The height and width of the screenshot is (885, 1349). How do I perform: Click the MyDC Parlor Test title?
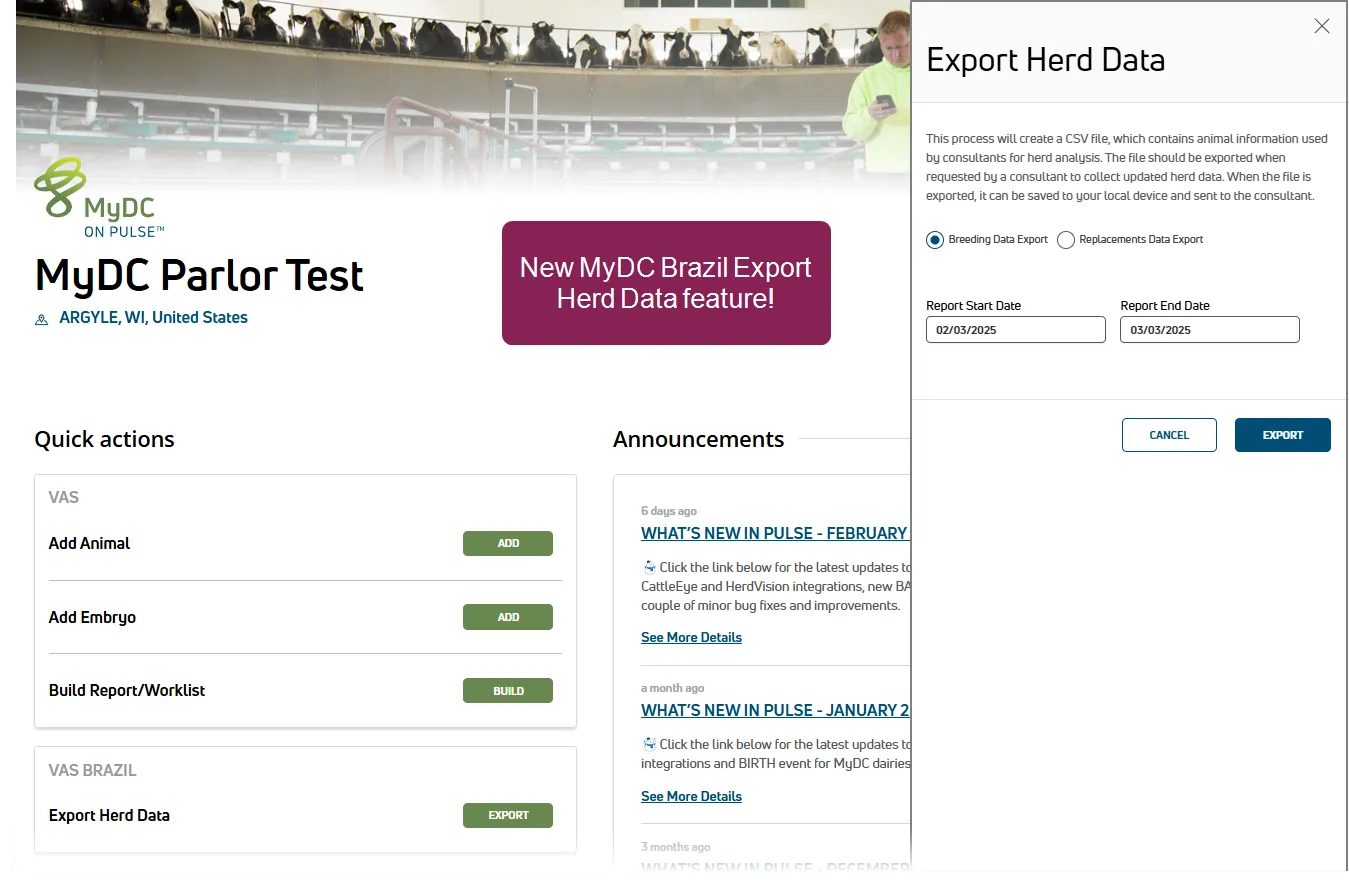[199, 275]
